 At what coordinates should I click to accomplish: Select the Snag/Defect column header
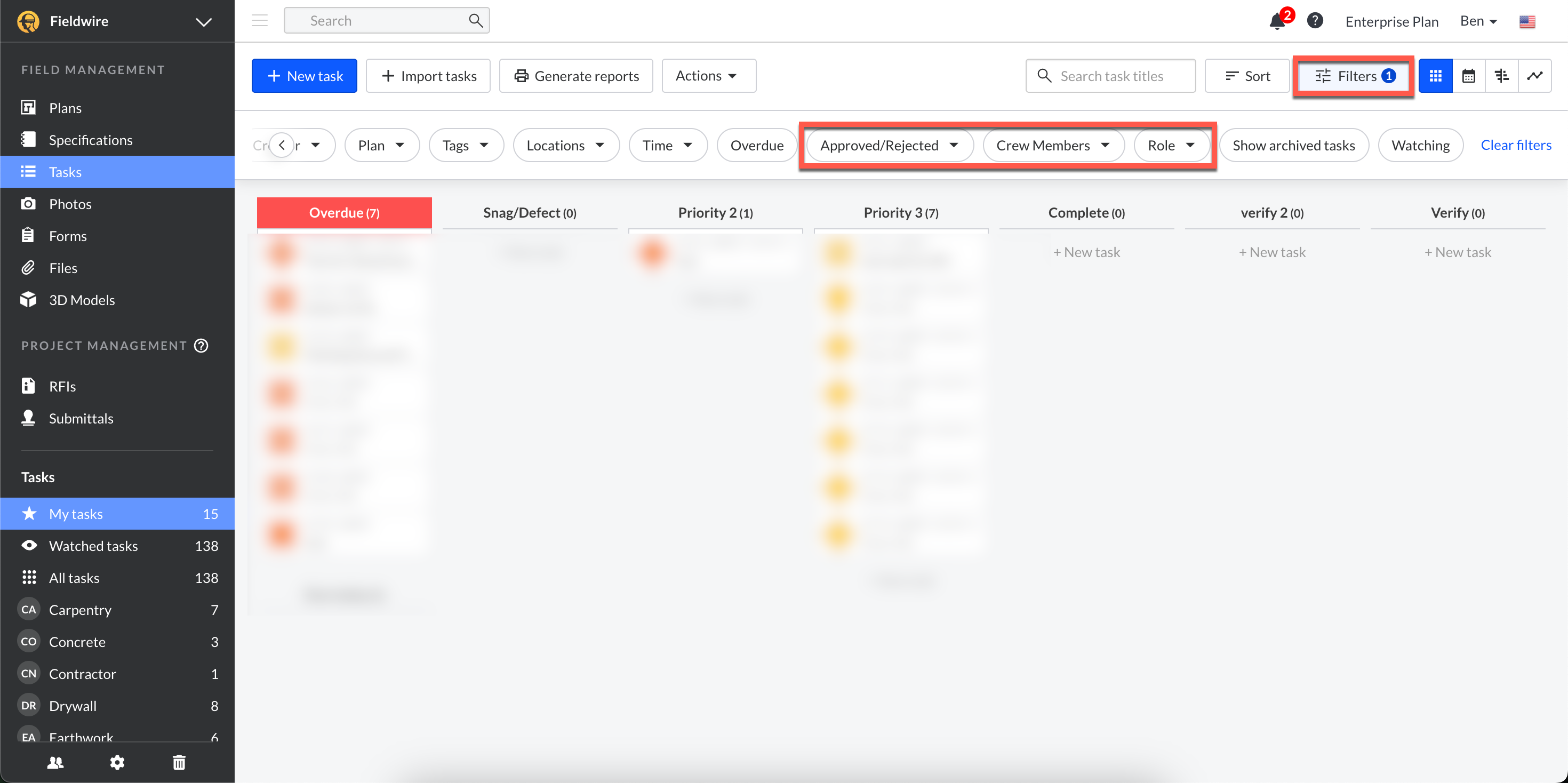pos(530,213)
